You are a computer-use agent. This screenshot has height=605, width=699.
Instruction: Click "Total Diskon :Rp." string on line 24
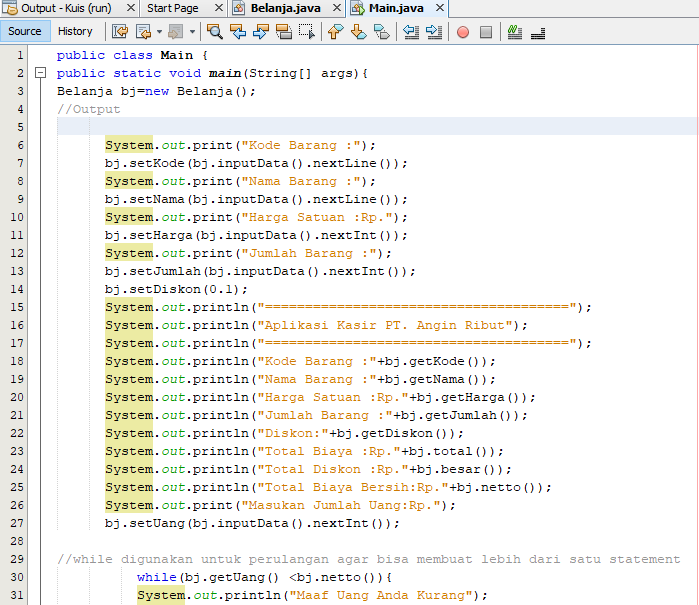[x=333, y=469]
